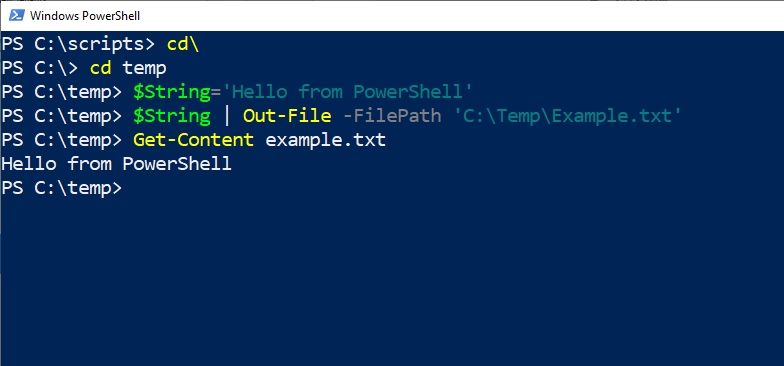Viewport: 784px width, 366px height.
Task: Click the last empty PS C:\temp> prompt
Action: (x=62, y=188)
